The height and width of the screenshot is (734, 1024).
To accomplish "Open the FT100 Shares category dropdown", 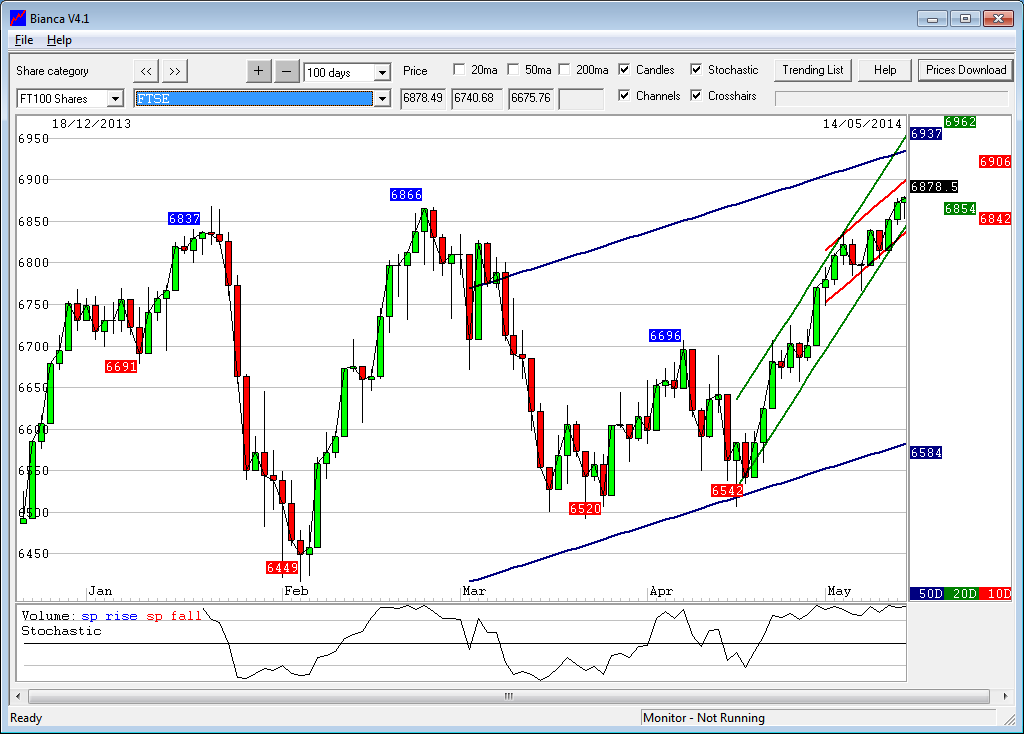I will click(115, 99).
